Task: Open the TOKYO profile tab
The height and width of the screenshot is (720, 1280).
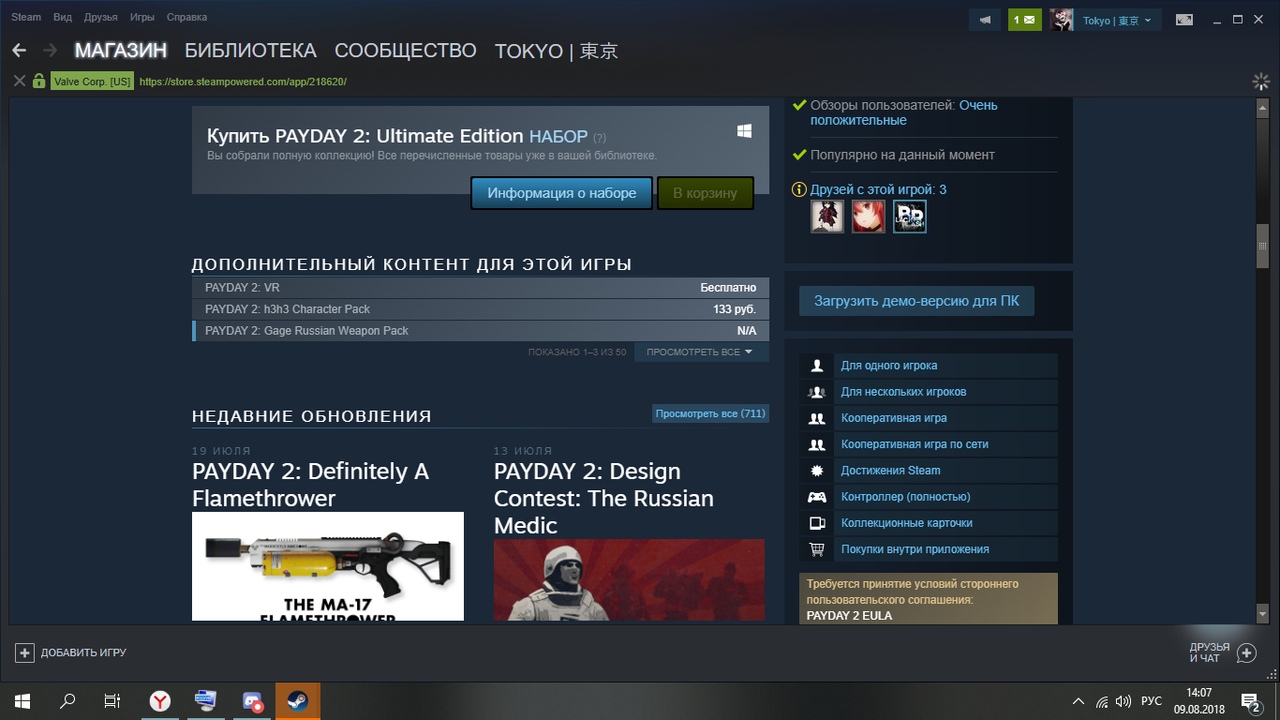Action: coord(556,51)
